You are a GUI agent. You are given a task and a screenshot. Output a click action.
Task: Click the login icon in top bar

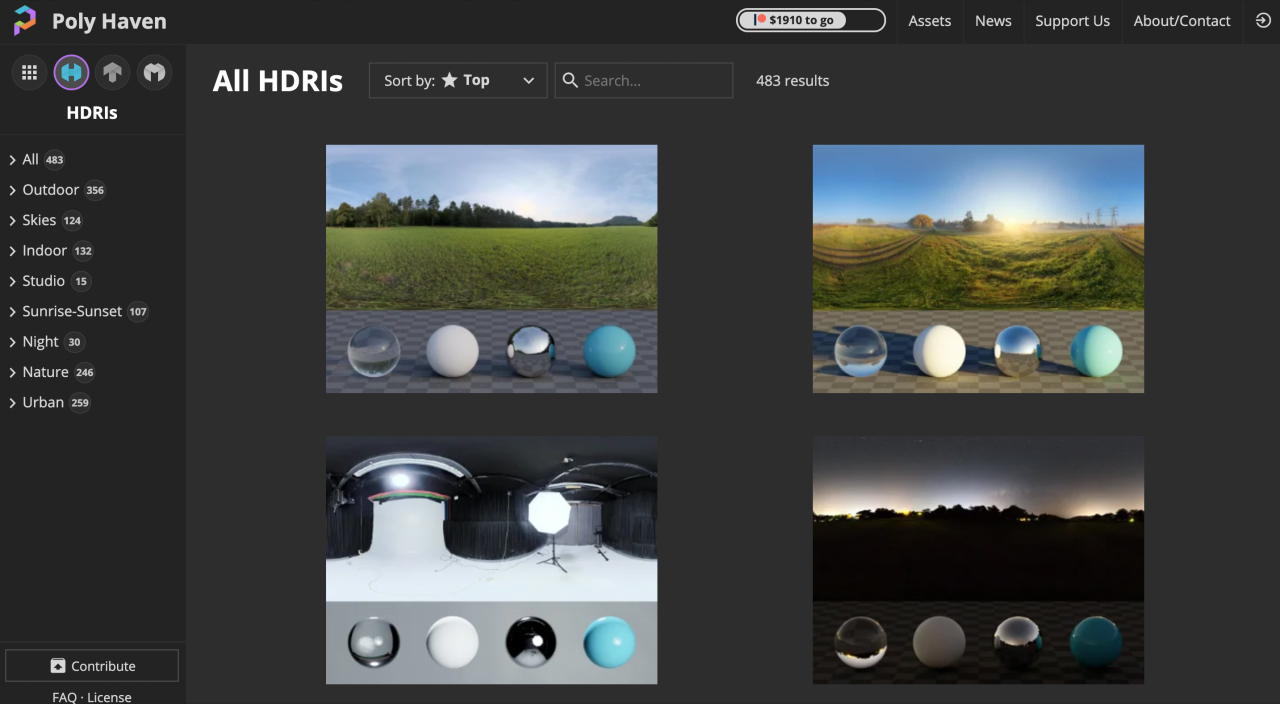(1263, 21)
